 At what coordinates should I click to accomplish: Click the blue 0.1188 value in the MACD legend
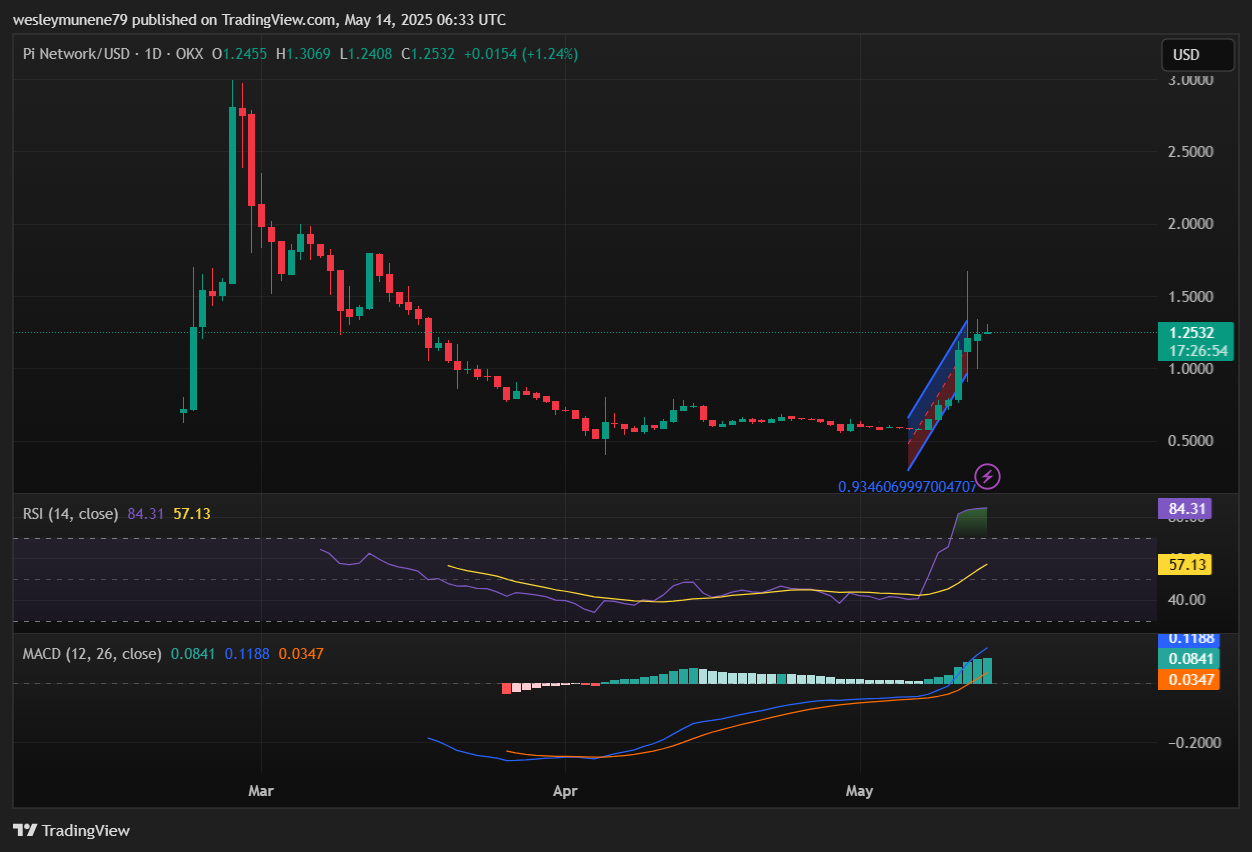click(247, 654)
